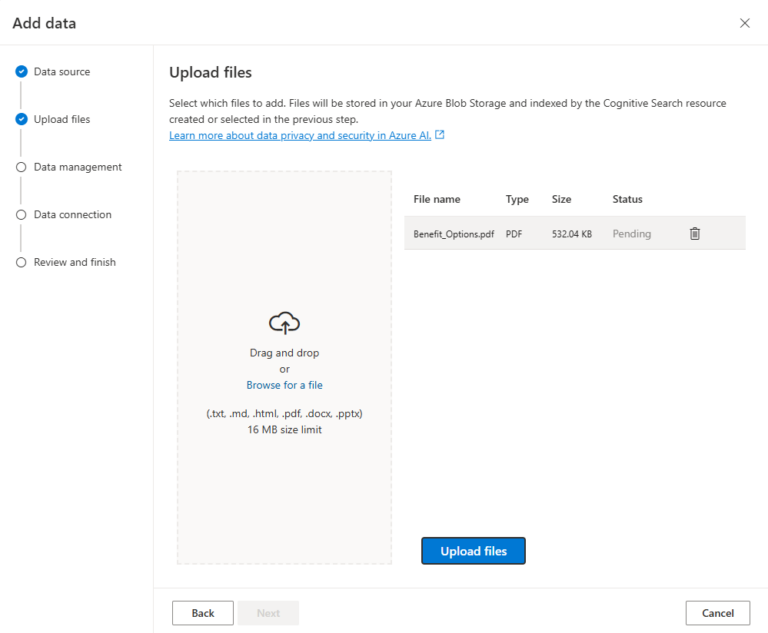Select the Data management step circle
The image size is (768, 633).
coord(21,167)
